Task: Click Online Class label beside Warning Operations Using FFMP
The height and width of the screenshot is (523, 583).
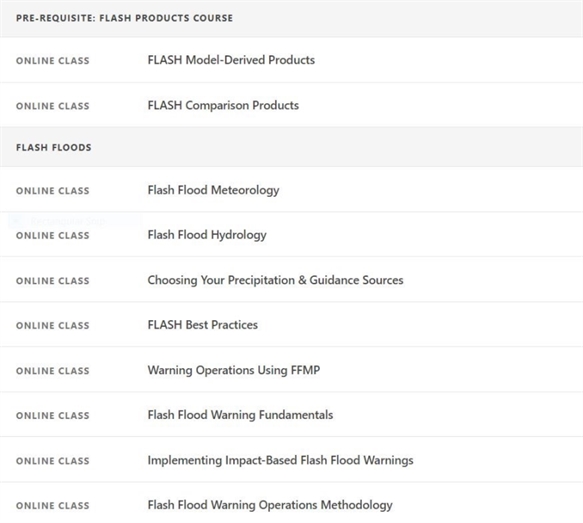Action: (x=52, y=371)
